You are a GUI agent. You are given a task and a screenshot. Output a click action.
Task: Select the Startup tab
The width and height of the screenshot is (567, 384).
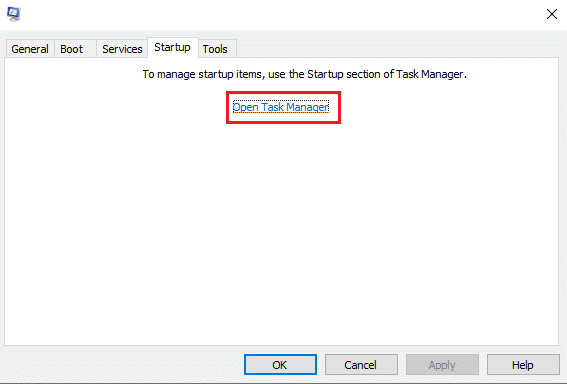[172, 47]
